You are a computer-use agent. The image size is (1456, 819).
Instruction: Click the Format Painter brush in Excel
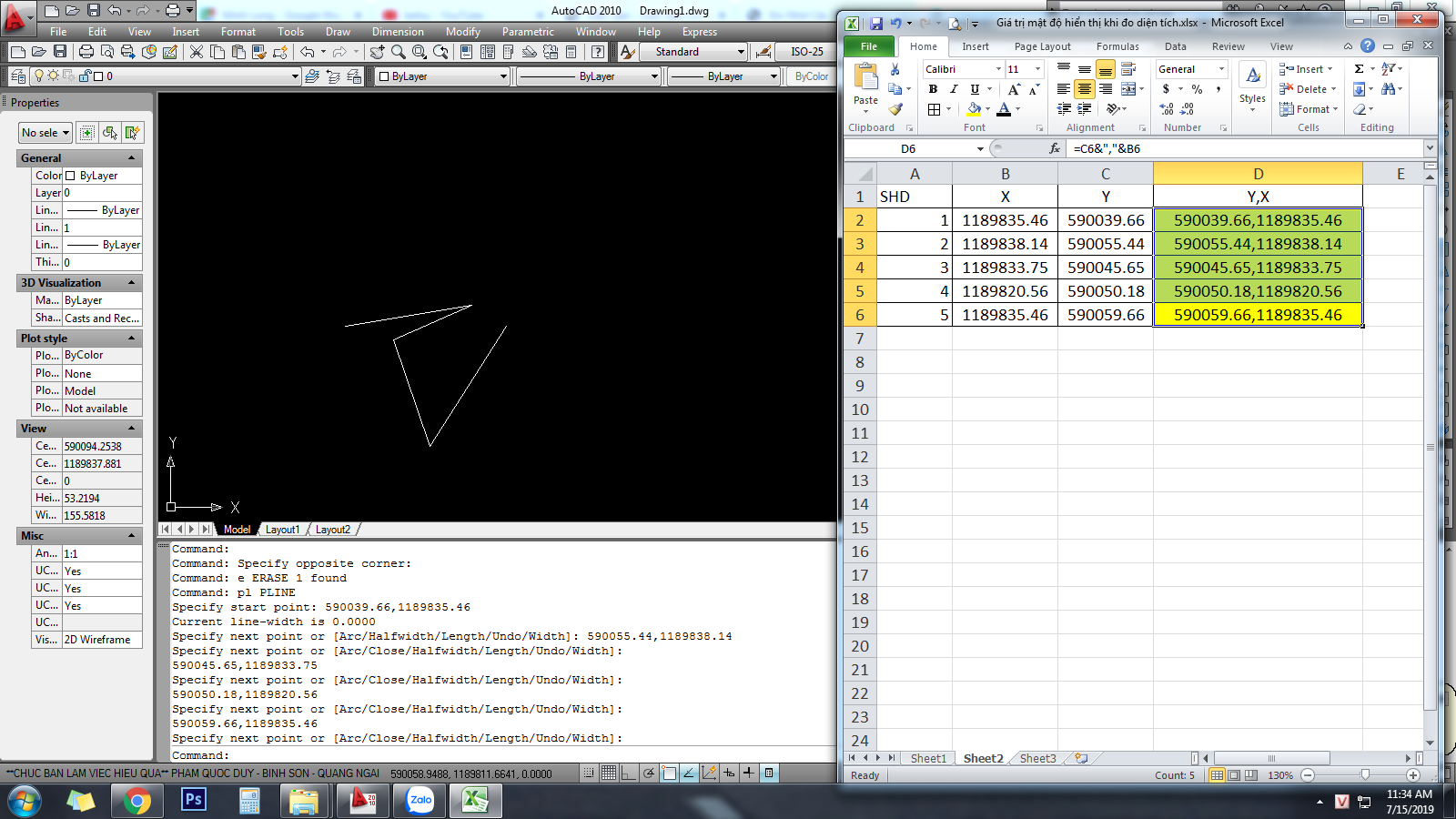click(895, 109)
